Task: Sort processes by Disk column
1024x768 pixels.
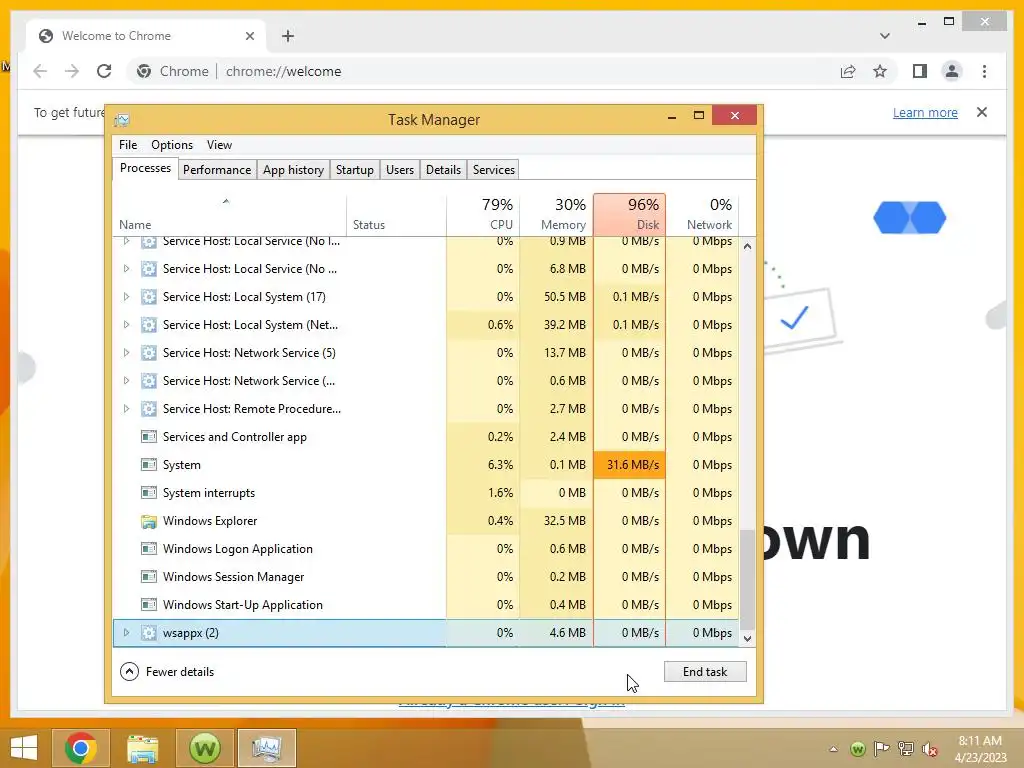Action: point(630,214)
